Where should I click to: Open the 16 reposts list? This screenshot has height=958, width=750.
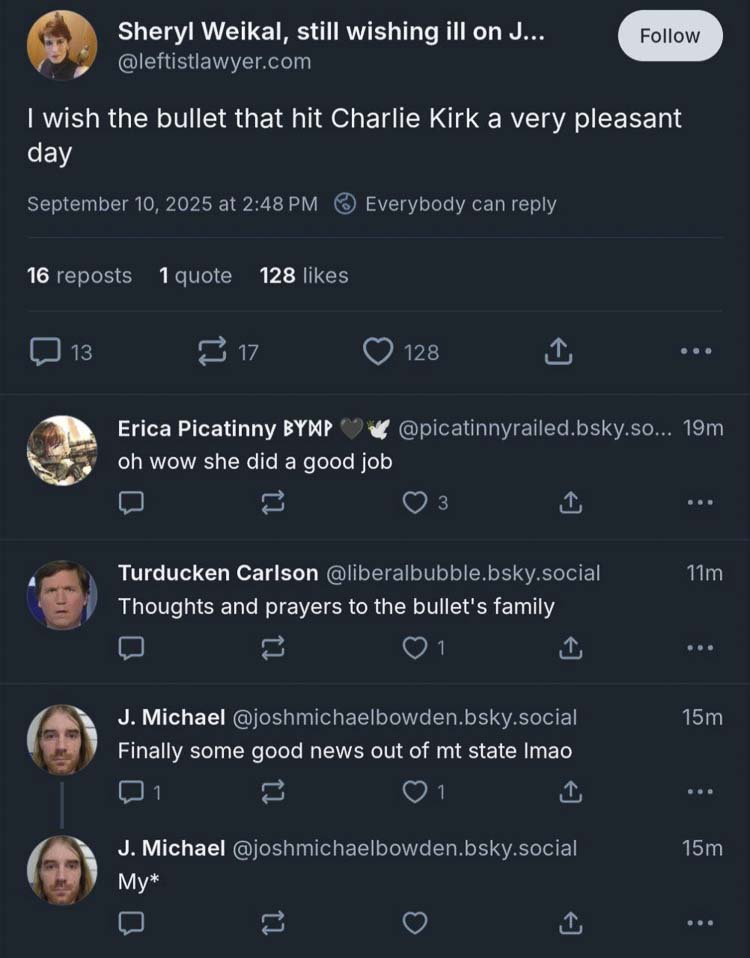[79, 275]
